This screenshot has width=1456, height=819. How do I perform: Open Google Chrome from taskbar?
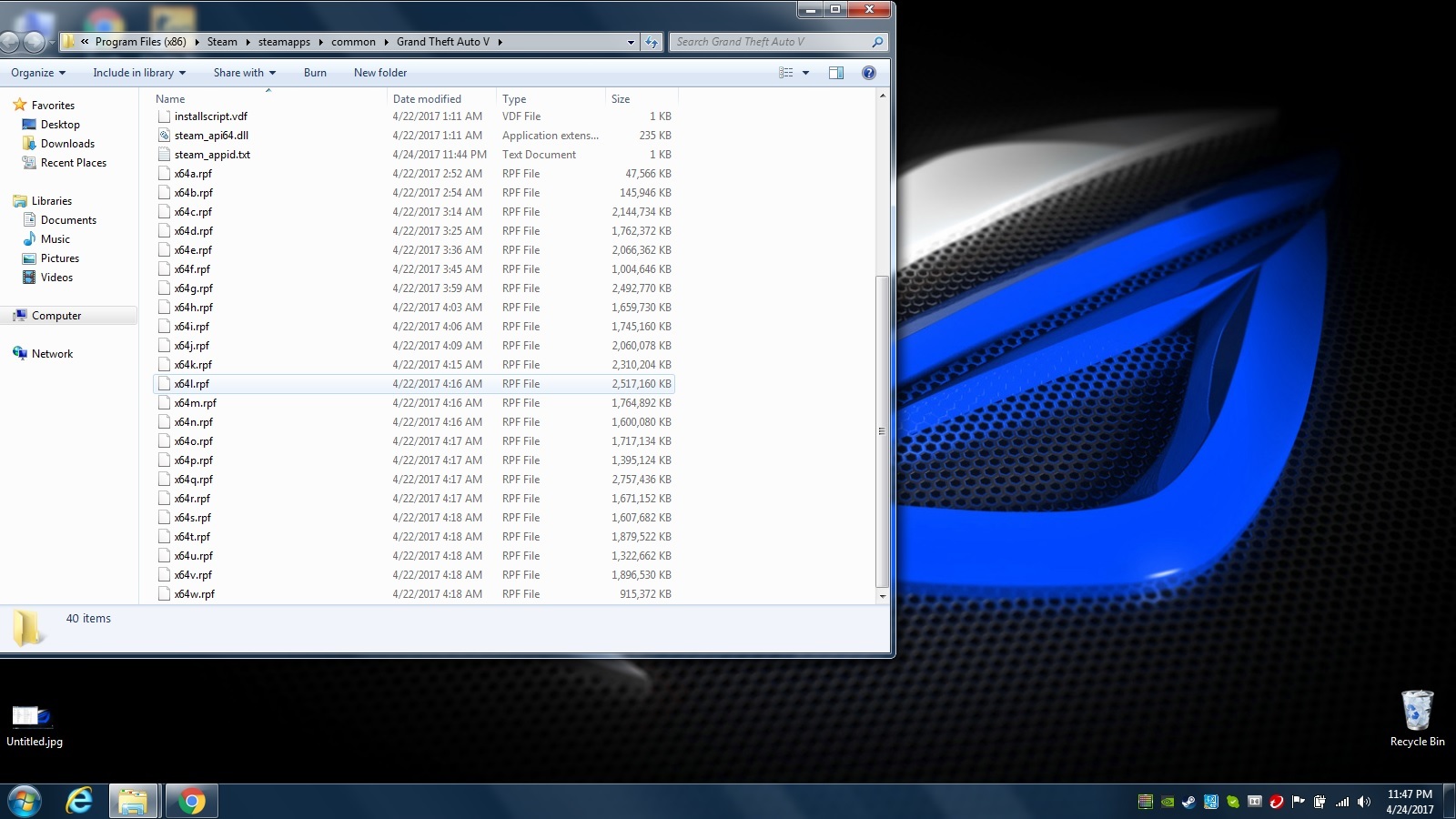tap(191, 802)
